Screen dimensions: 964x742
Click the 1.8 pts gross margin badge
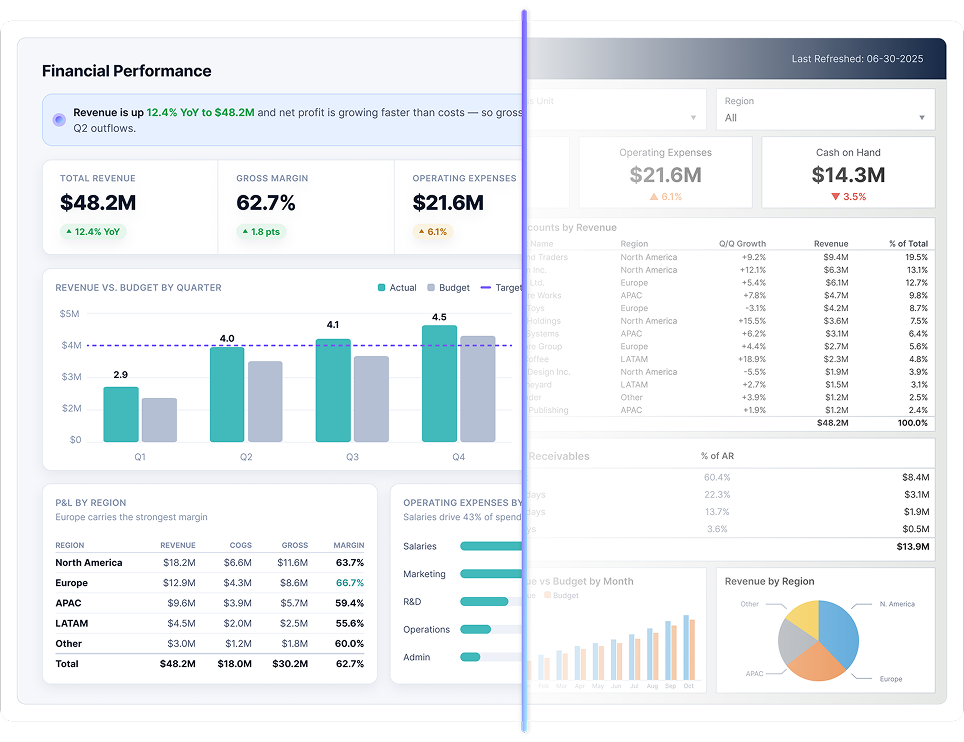[261, 232]
